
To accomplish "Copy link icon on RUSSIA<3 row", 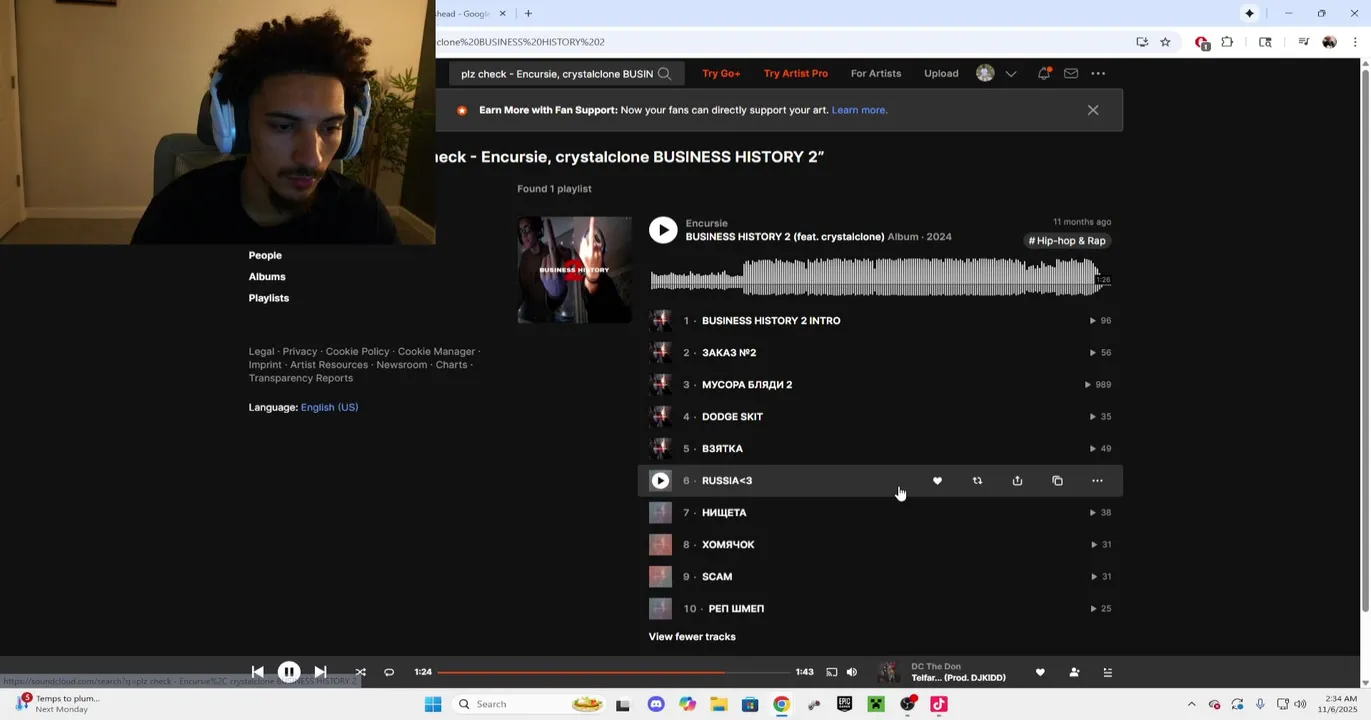I will coord(1057,481).
